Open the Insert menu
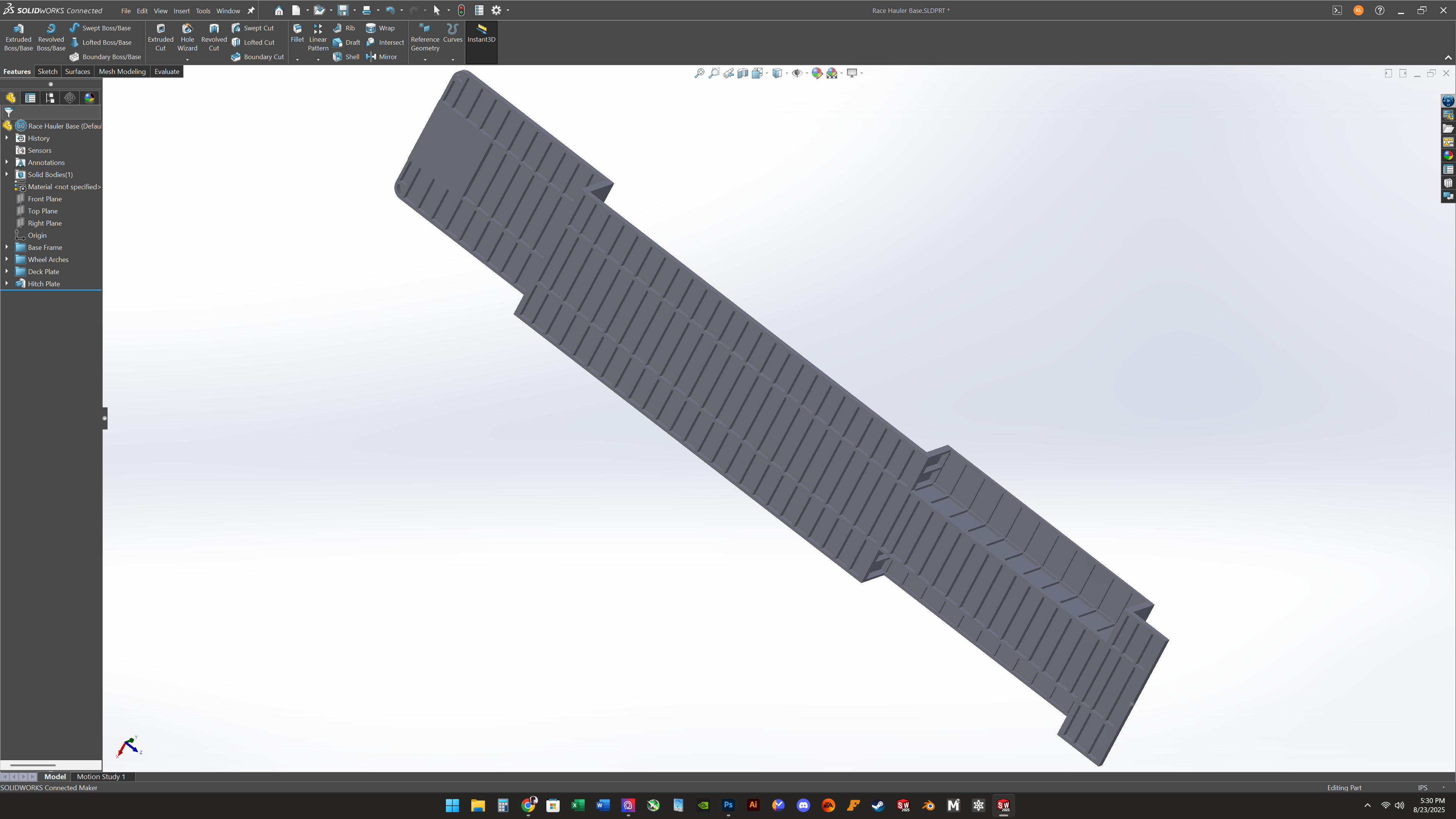The image size is (1456, 819). 182,11
